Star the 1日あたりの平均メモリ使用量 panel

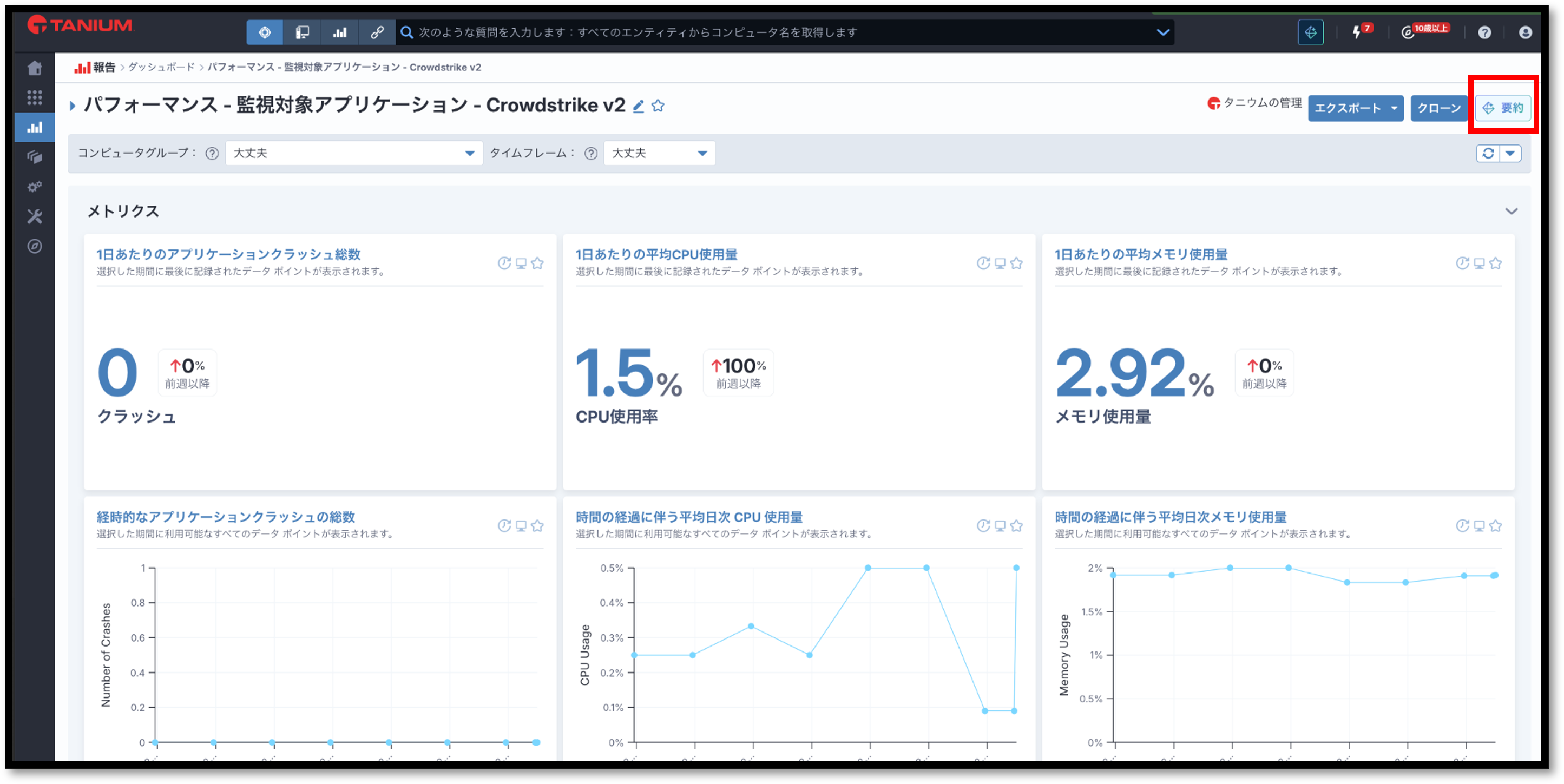tap(1495, 263)
